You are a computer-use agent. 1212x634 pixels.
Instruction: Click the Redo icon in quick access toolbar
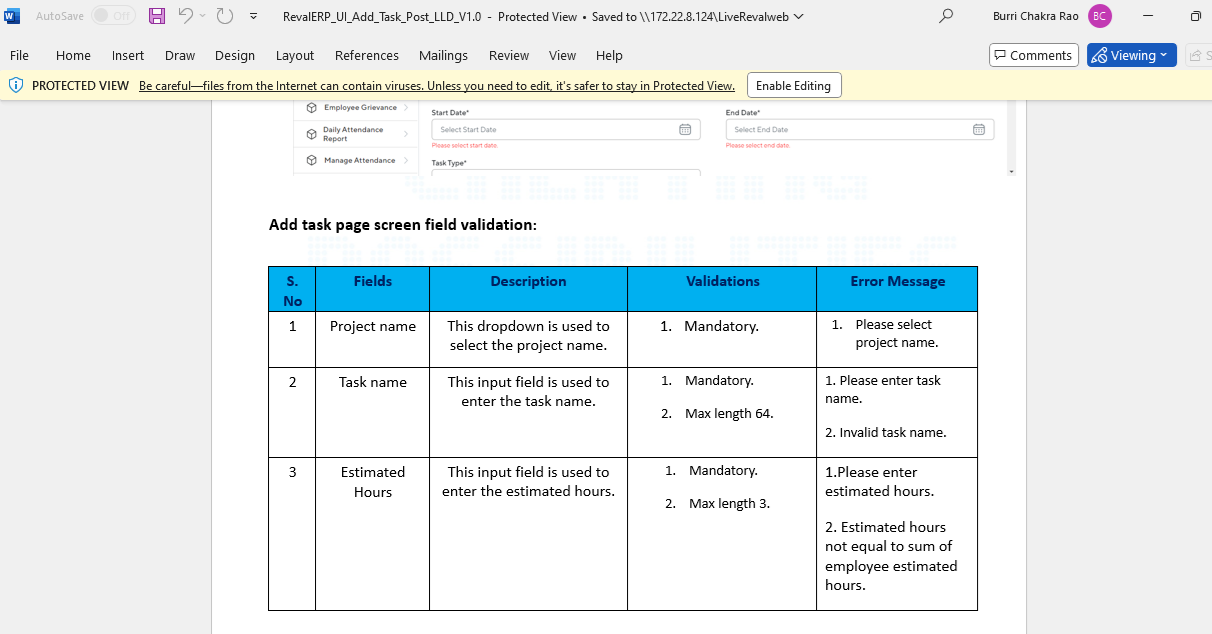point(225,16)
